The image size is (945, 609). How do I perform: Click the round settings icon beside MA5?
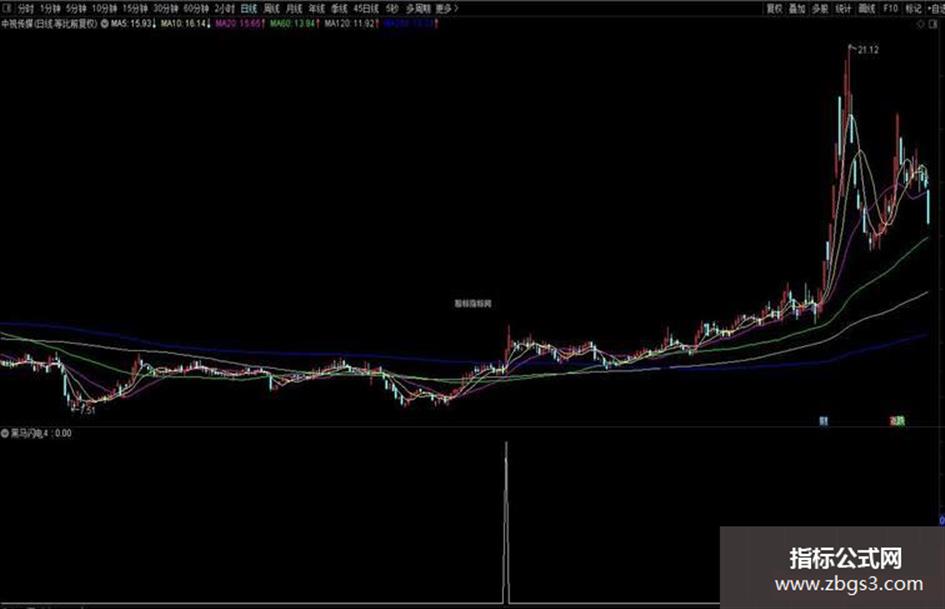click(x=105, y=24)
